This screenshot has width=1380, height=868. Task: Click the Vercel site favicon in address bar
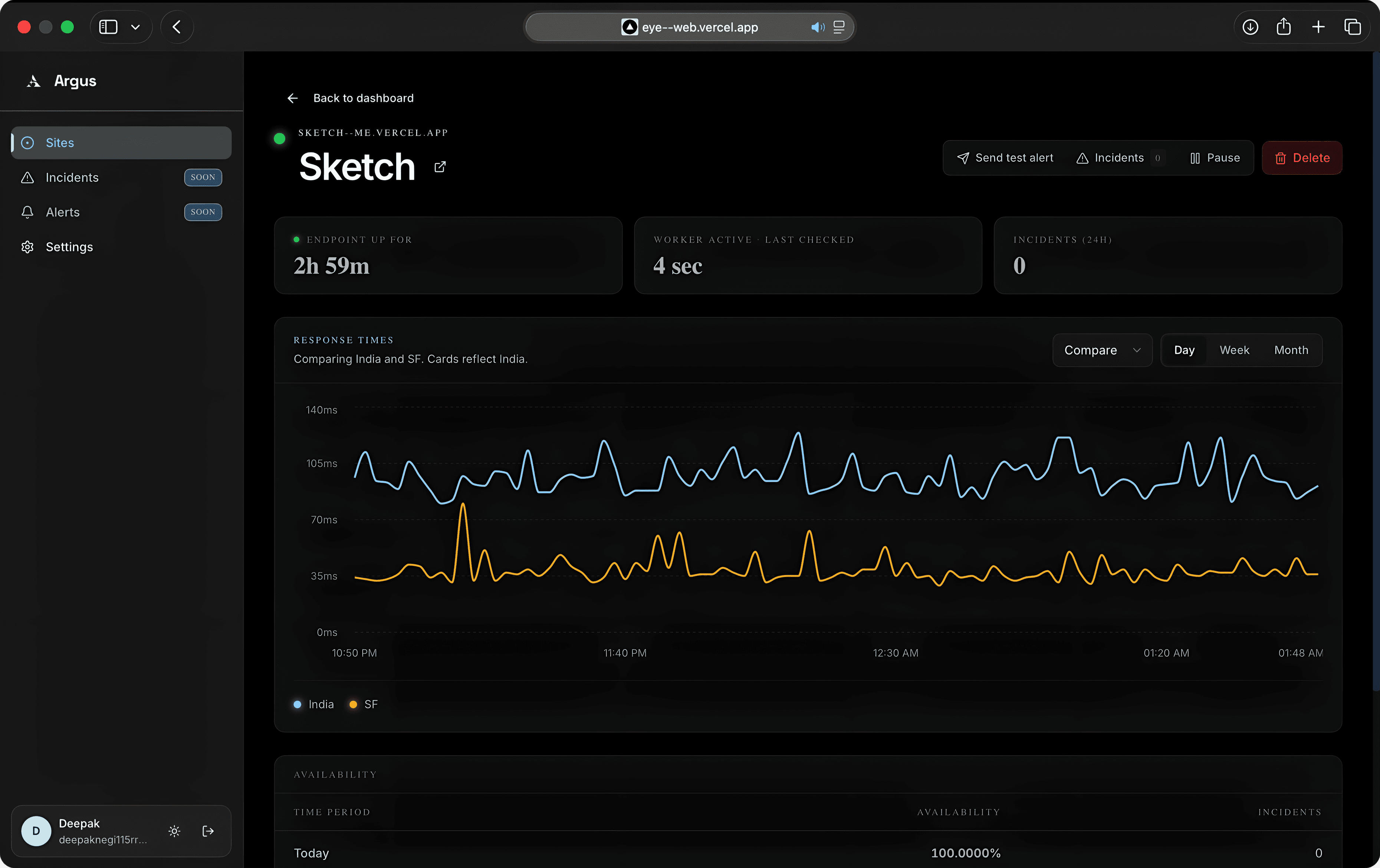[629, 27]
